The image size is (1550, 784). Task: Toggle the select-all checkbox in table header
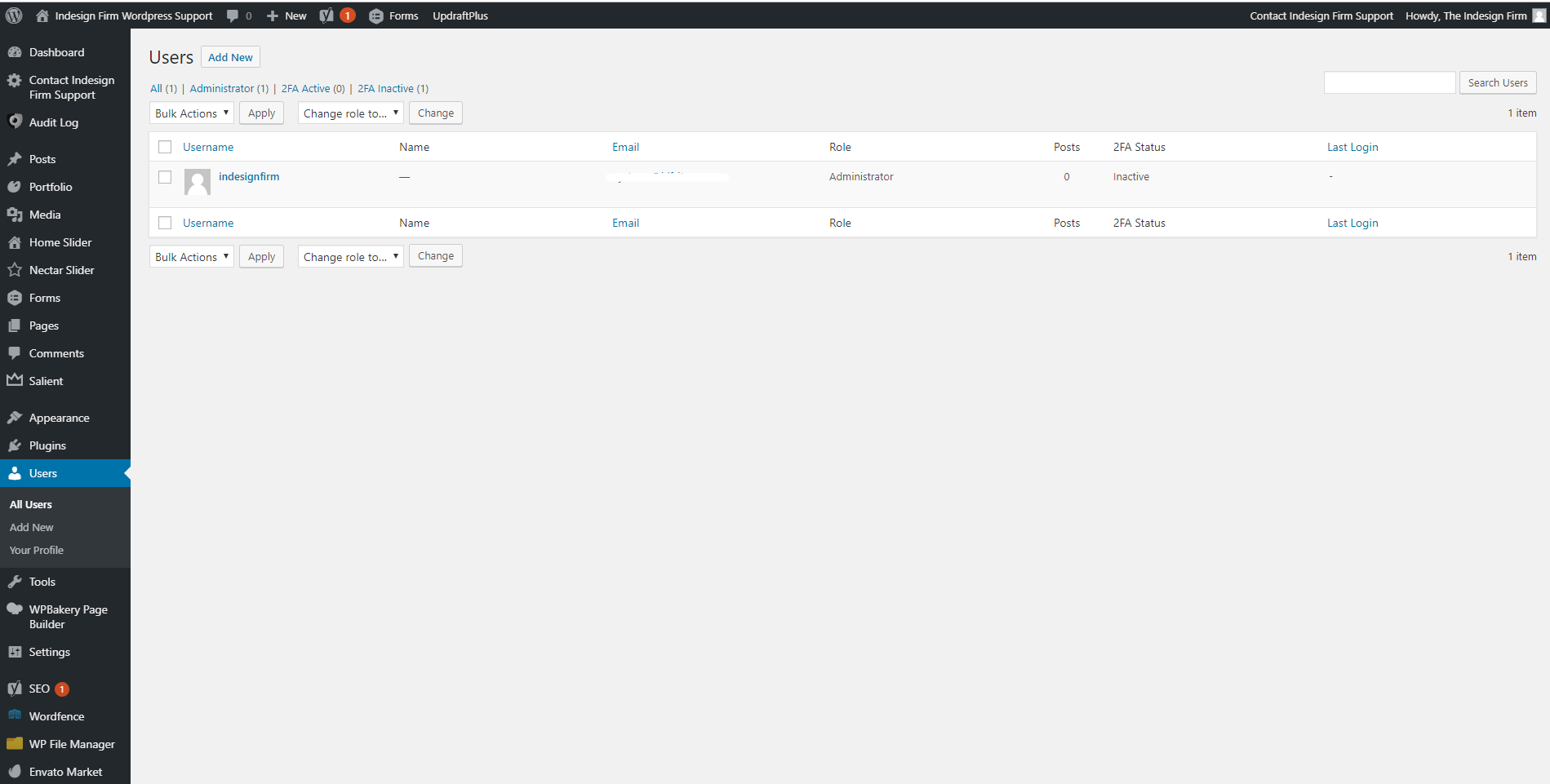tap(165, 147)
